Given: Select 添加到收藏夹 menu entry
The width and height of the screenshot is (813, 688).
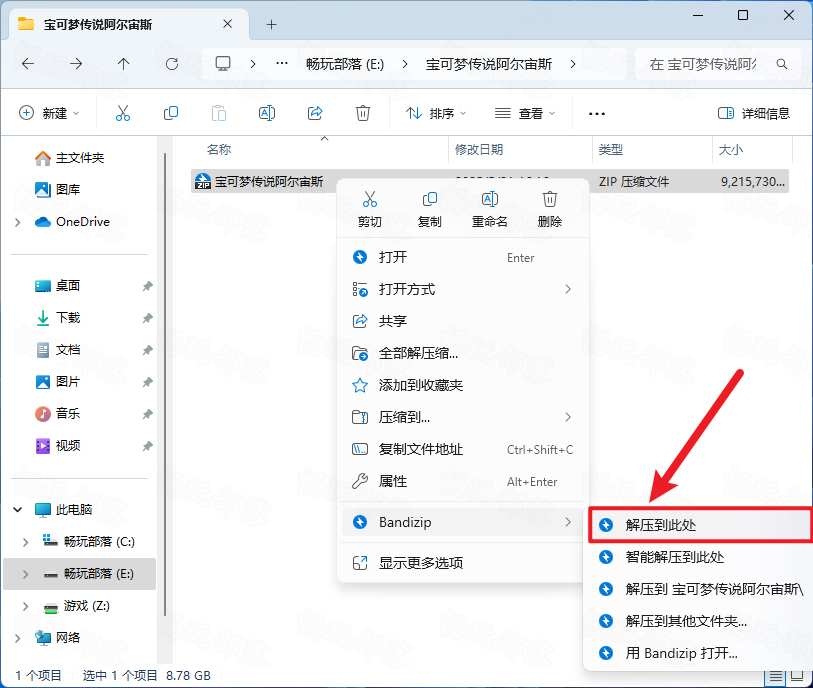Looking at the screenshot, I should (x=463, y=385).
